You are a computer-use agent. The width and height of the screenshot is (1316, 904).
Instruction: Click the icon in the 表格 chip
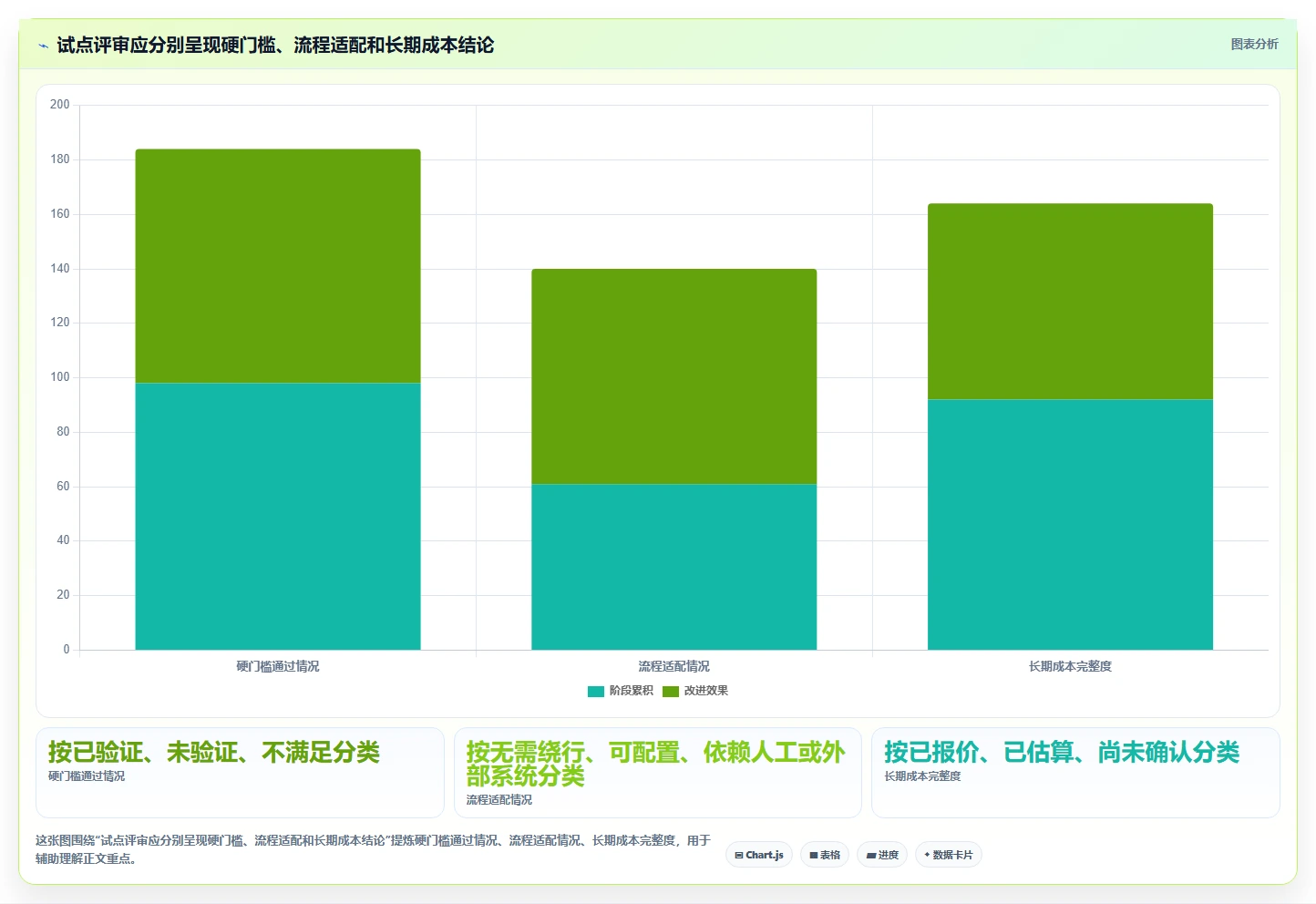[814, 856]
